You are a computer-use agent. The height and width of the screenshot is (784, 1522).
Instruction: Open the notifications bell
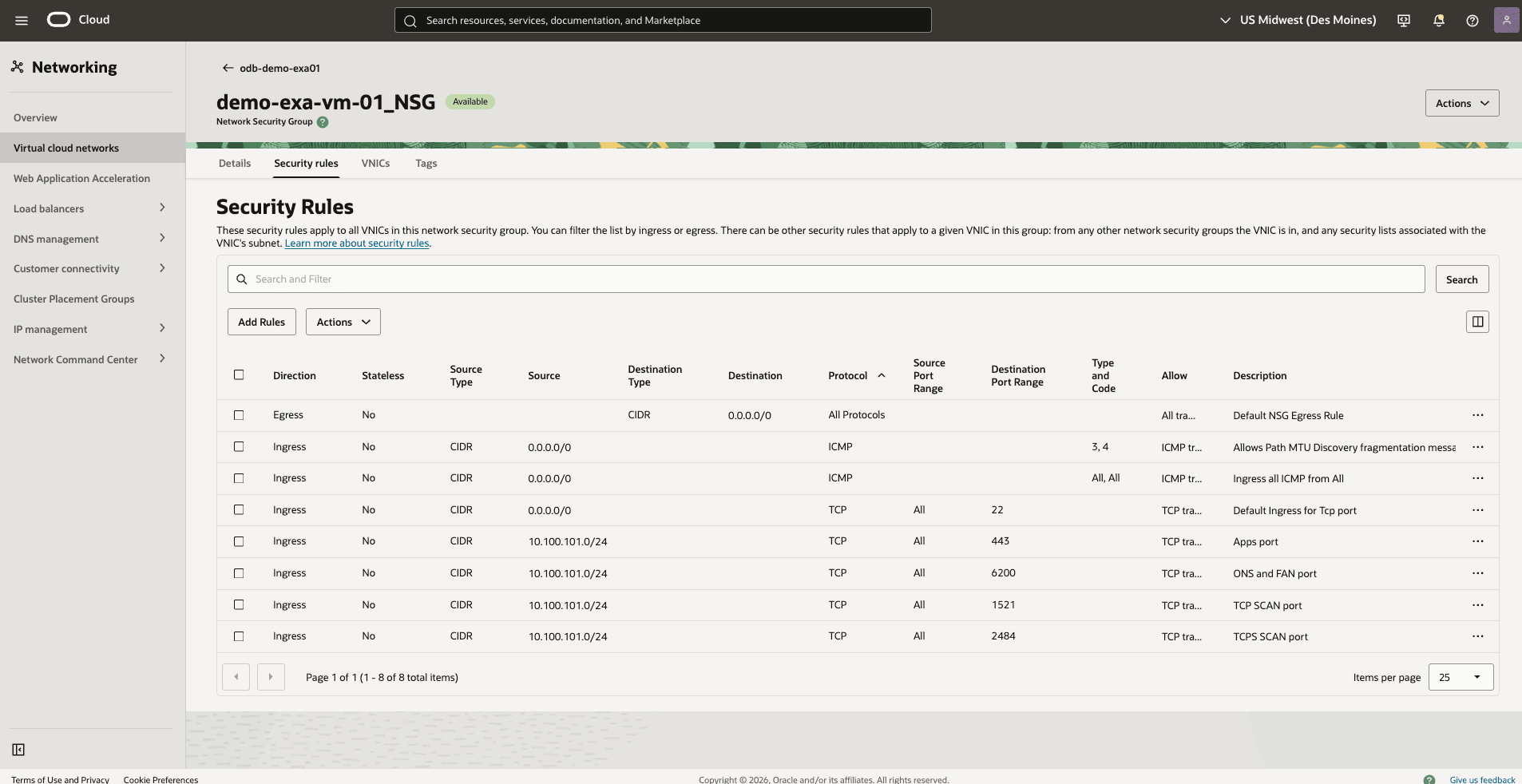(1438, 19)
